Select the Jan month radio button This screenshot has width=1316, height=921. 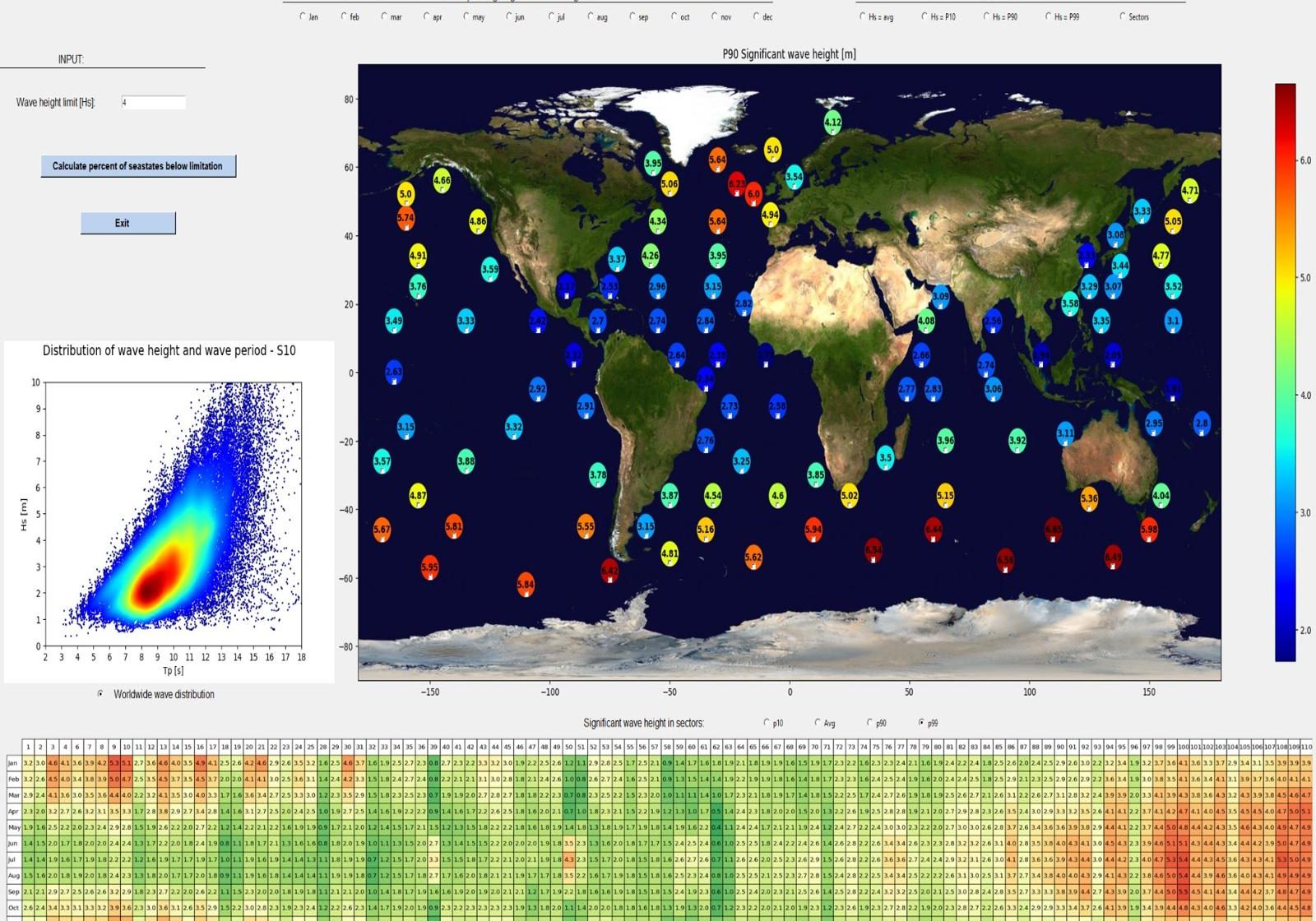click(303, 16)
